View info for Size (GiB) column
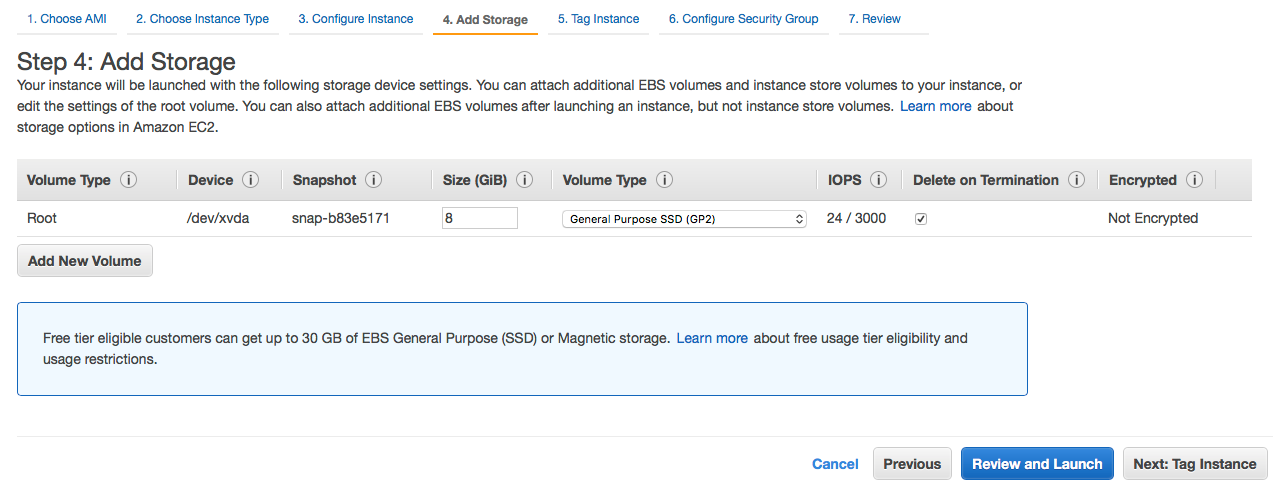Viewport: 1282px width, 492px height. click(524, 180)
